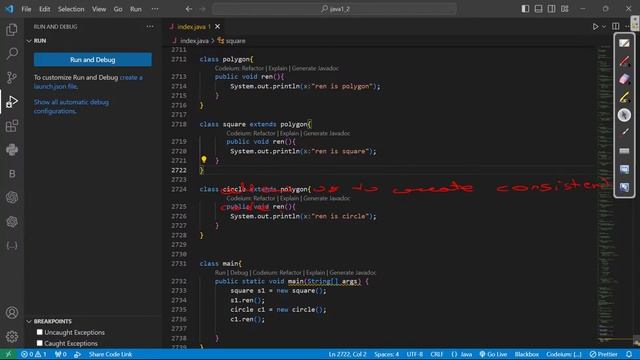Click Prettier status bar item
Image resolution: width=640 pixels, height=360 pixels.
point(604,354)
